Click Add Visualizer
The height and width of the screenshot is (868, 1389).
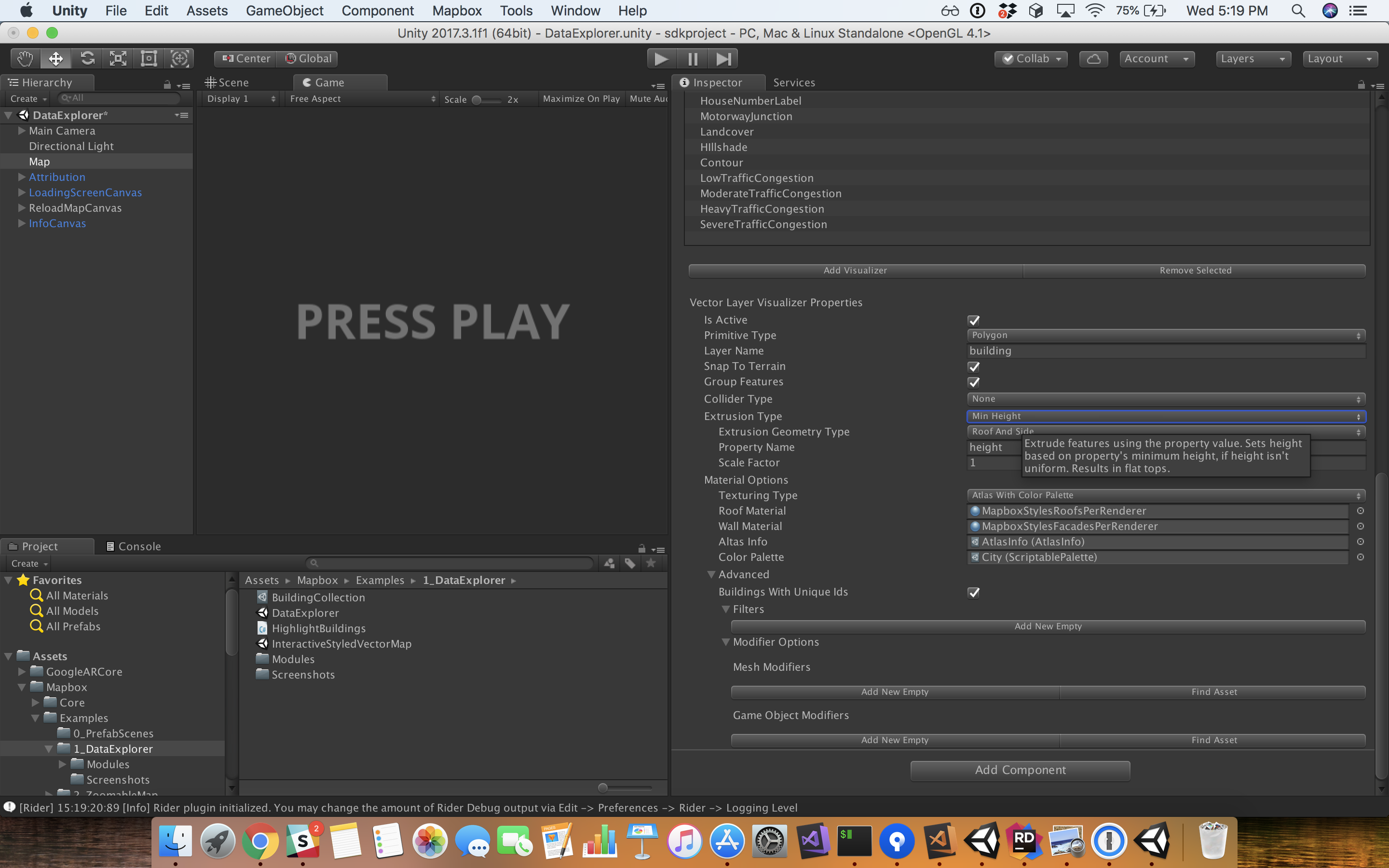point(855,270)
